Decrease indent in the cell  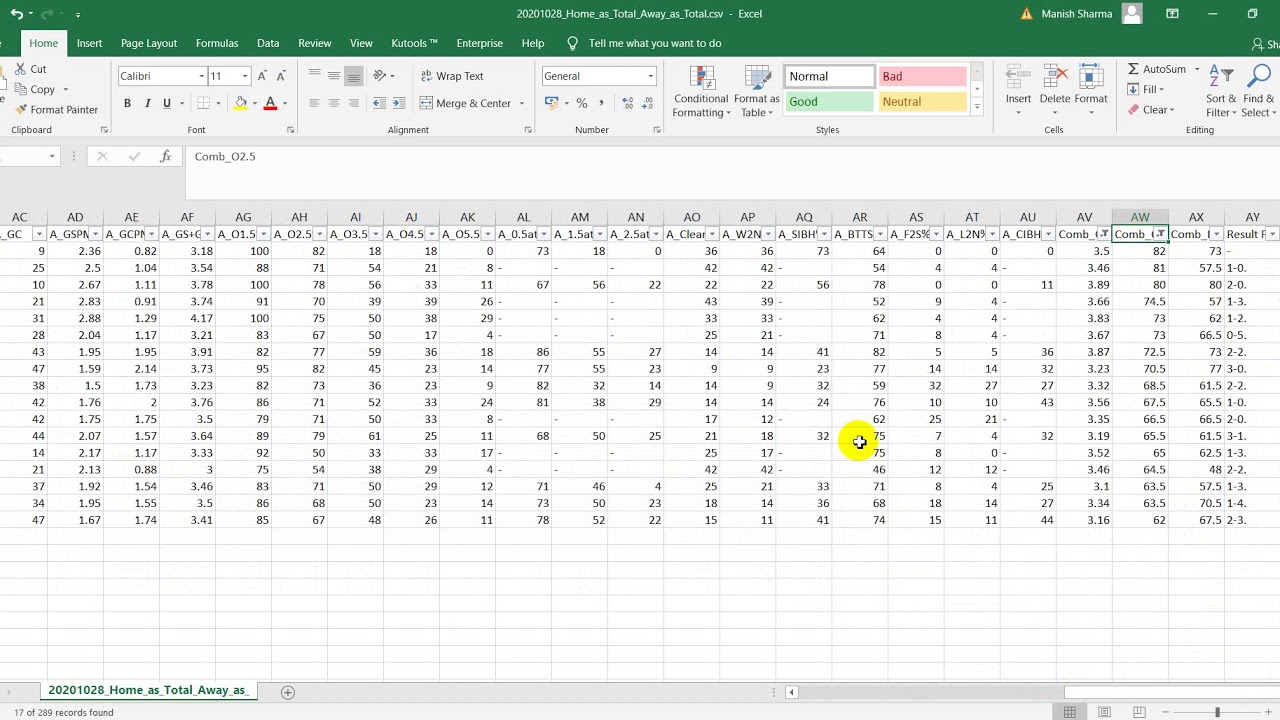click(380, 103)
